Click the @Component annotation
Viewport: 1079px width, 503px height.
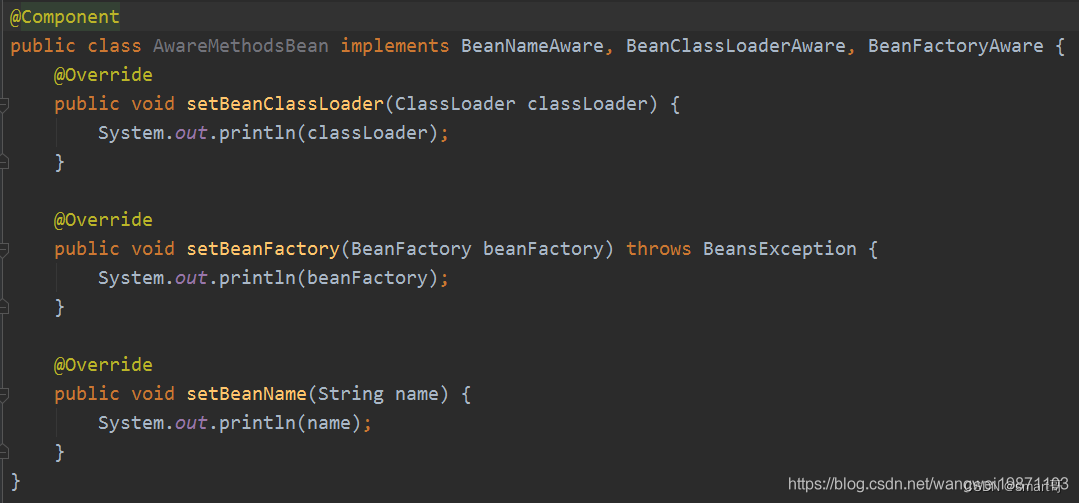tap(65, 17)
